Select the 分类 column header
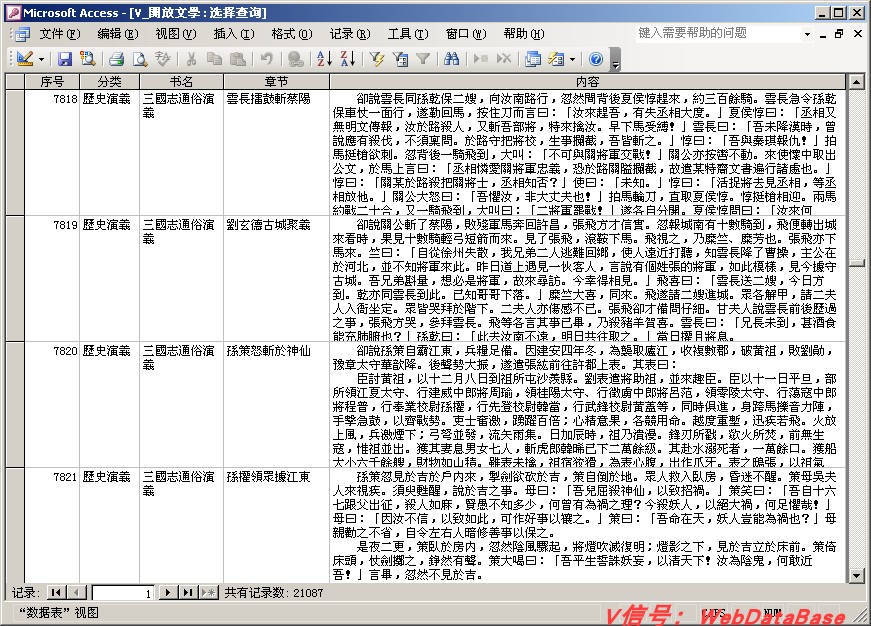This screenshot has width=871, height=626. click(109, 82)
